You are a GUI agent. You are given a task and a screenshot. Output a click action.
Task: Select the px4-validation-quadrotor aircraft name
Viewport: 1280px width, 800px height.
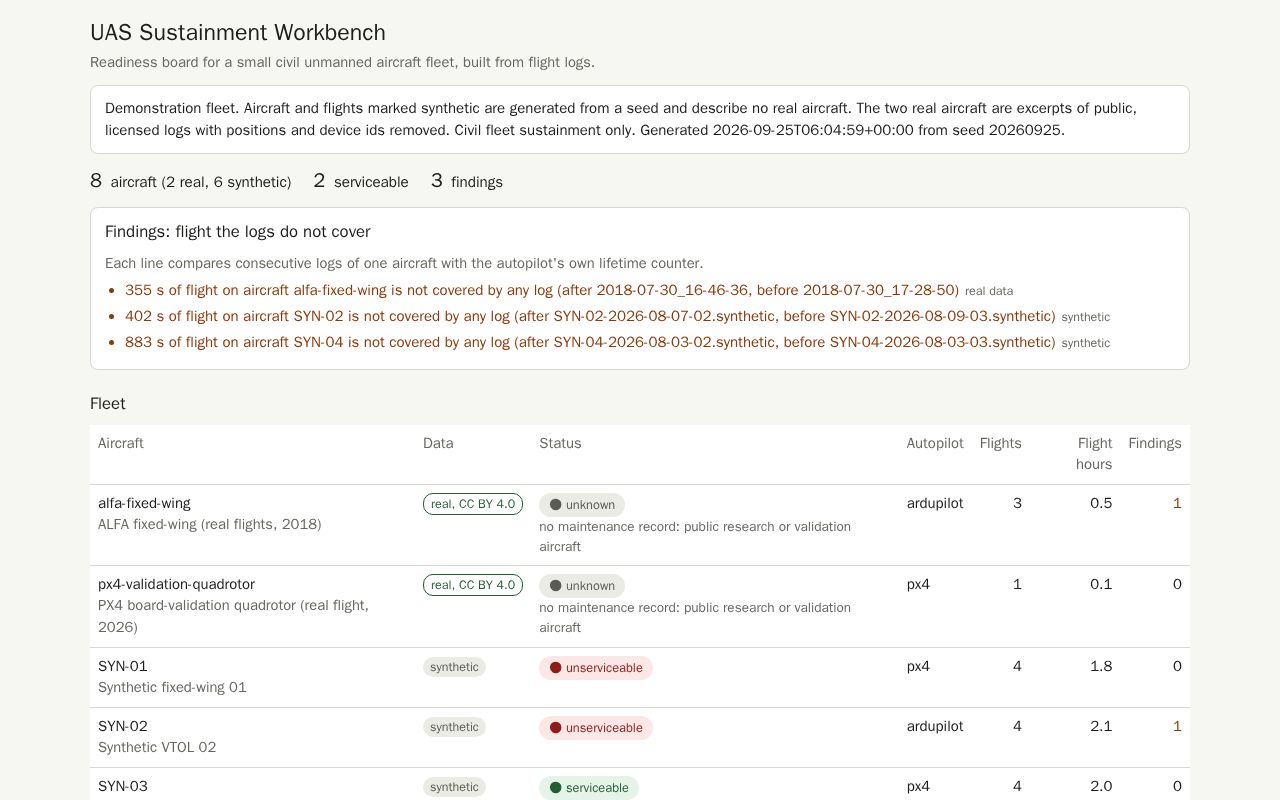pyautogui.click(x=176, y=584)
